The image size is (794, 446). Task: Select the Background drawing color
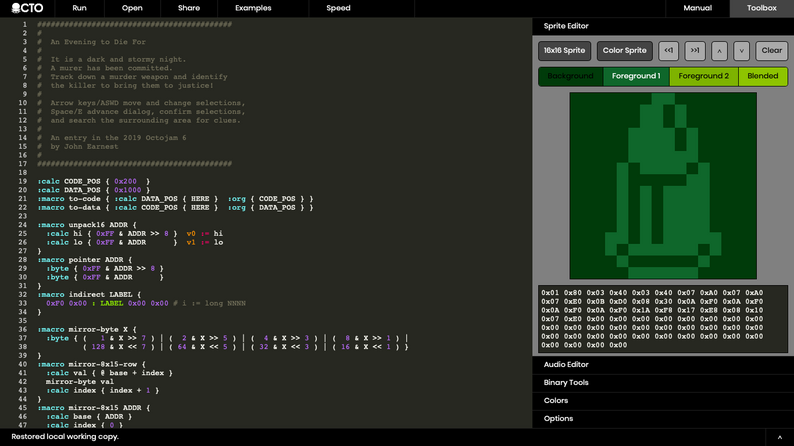click(x=570, y=76)
